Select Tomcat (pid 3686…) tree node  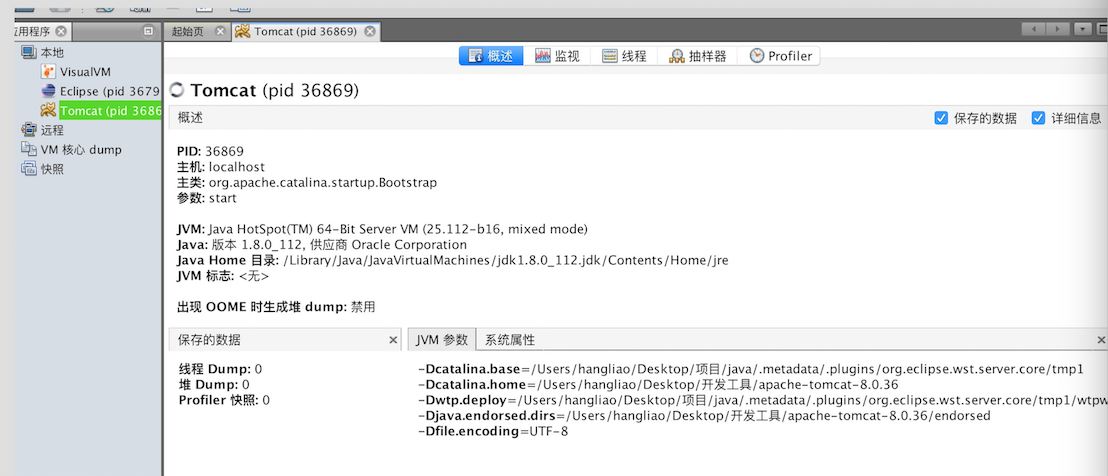point(110,111)
